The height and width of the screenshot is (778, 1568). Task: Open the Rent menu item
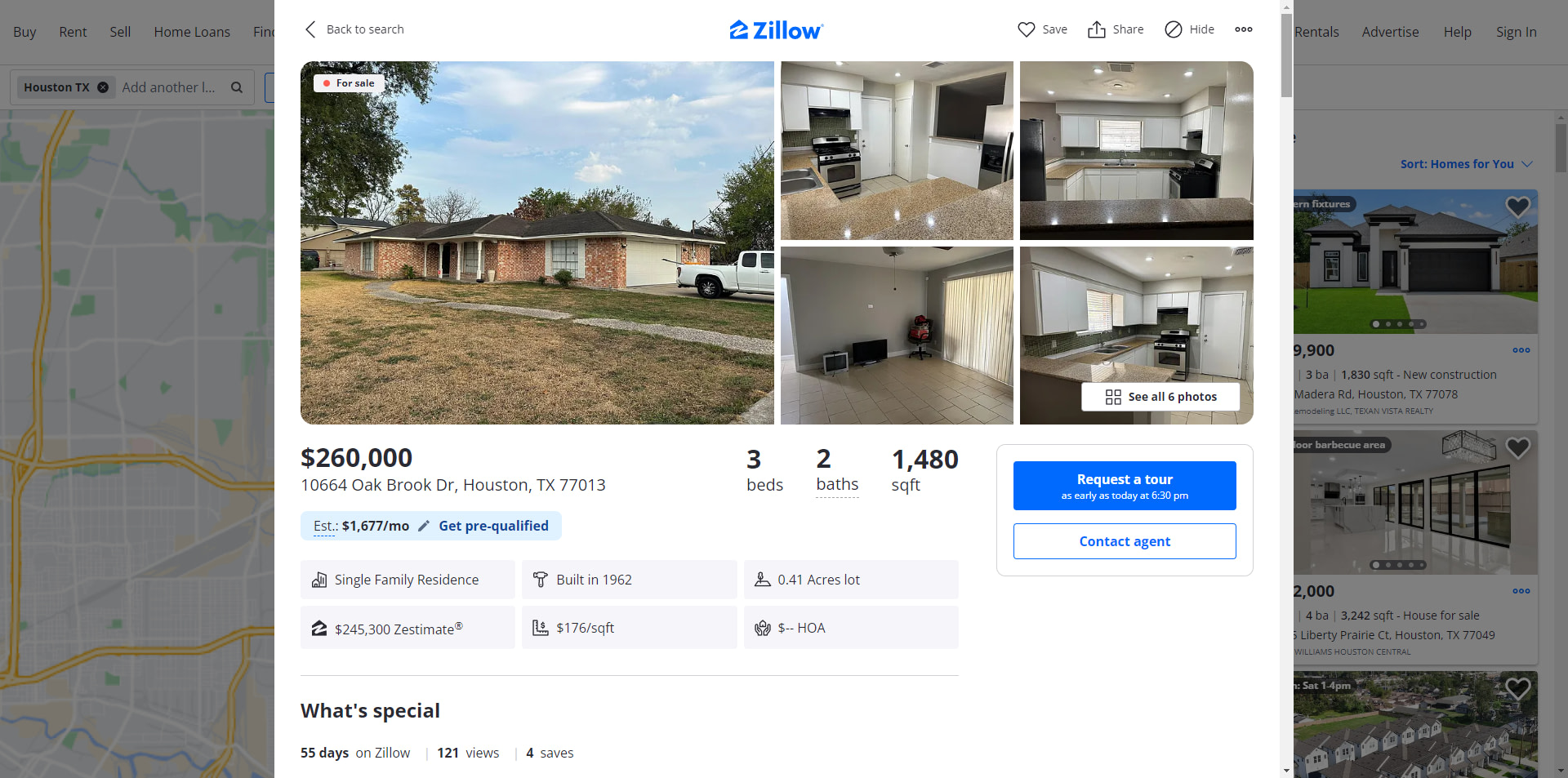click(x=73, y=32)
